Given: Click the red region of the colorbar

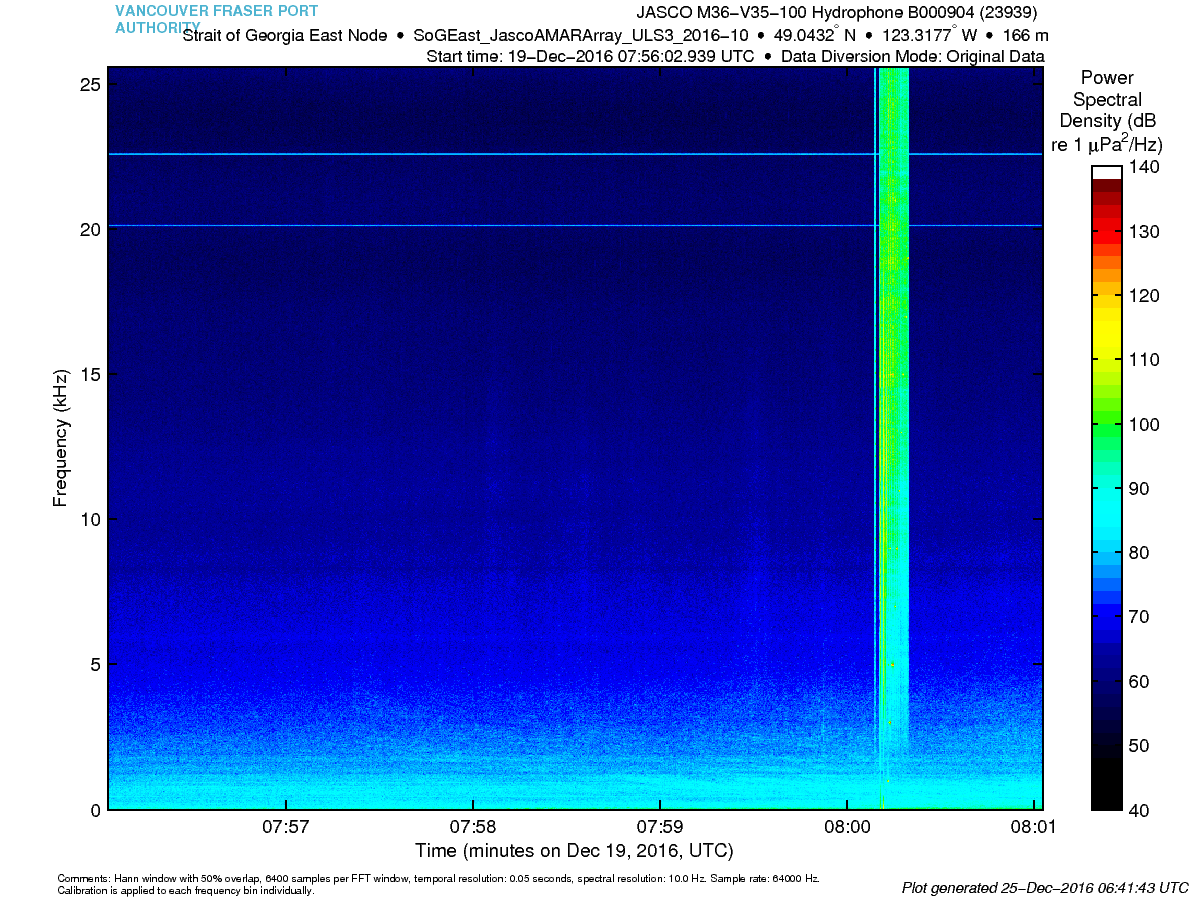Looking at the screenshot, I should tap(1106, 225).
